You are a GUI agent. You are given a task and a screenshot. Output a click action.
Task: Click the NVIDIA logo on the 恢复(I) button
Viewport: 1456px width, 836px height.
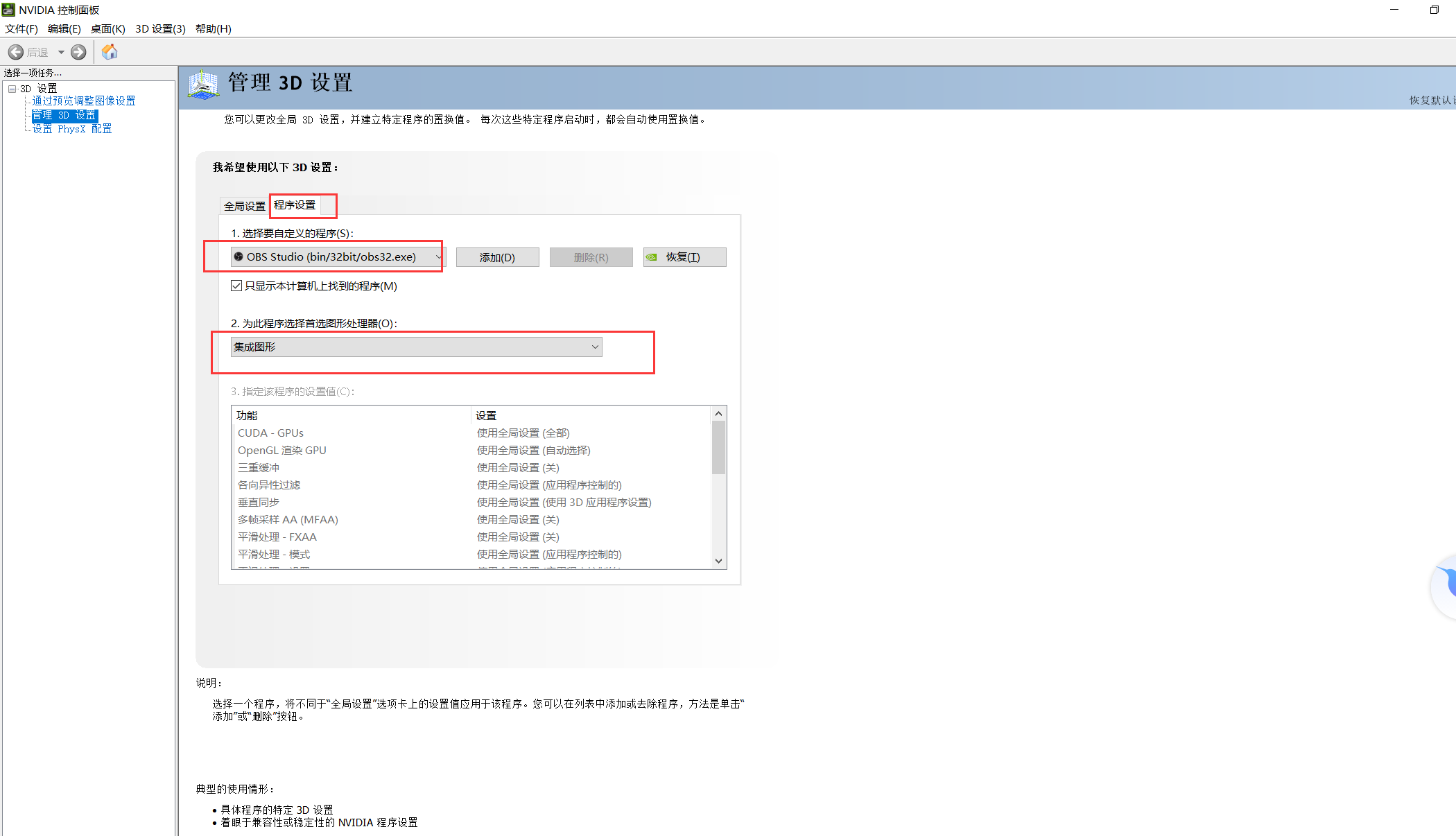click(x=652, y=257)
